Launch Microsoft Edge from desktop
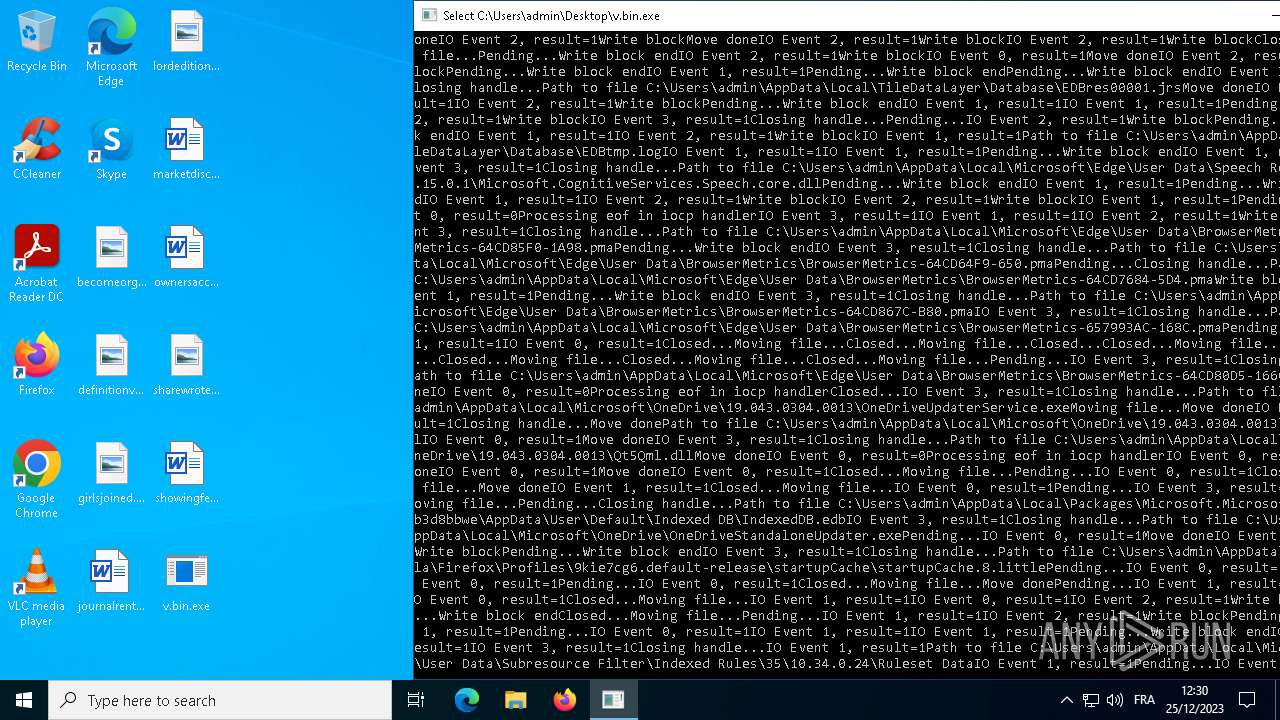 (x=111, y=48)
